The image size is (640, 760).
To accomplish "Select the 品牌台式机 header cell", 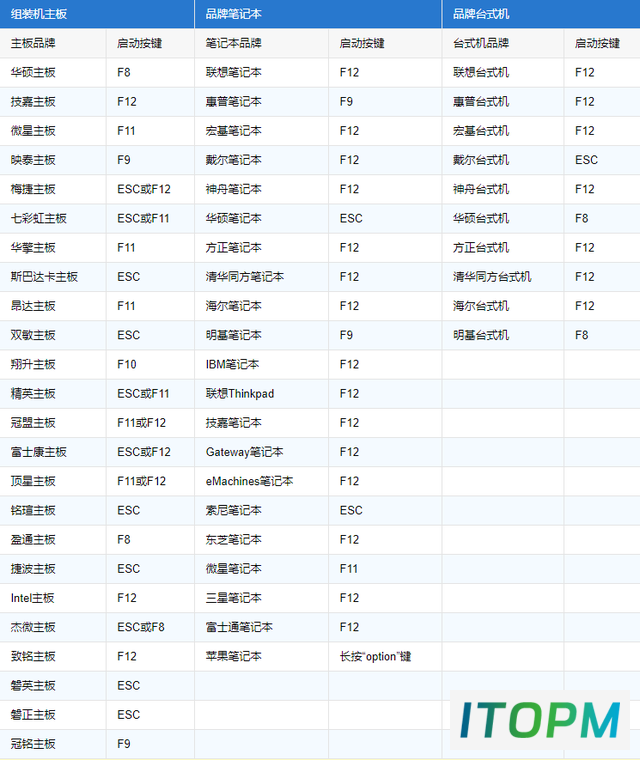I will [541, 14].
